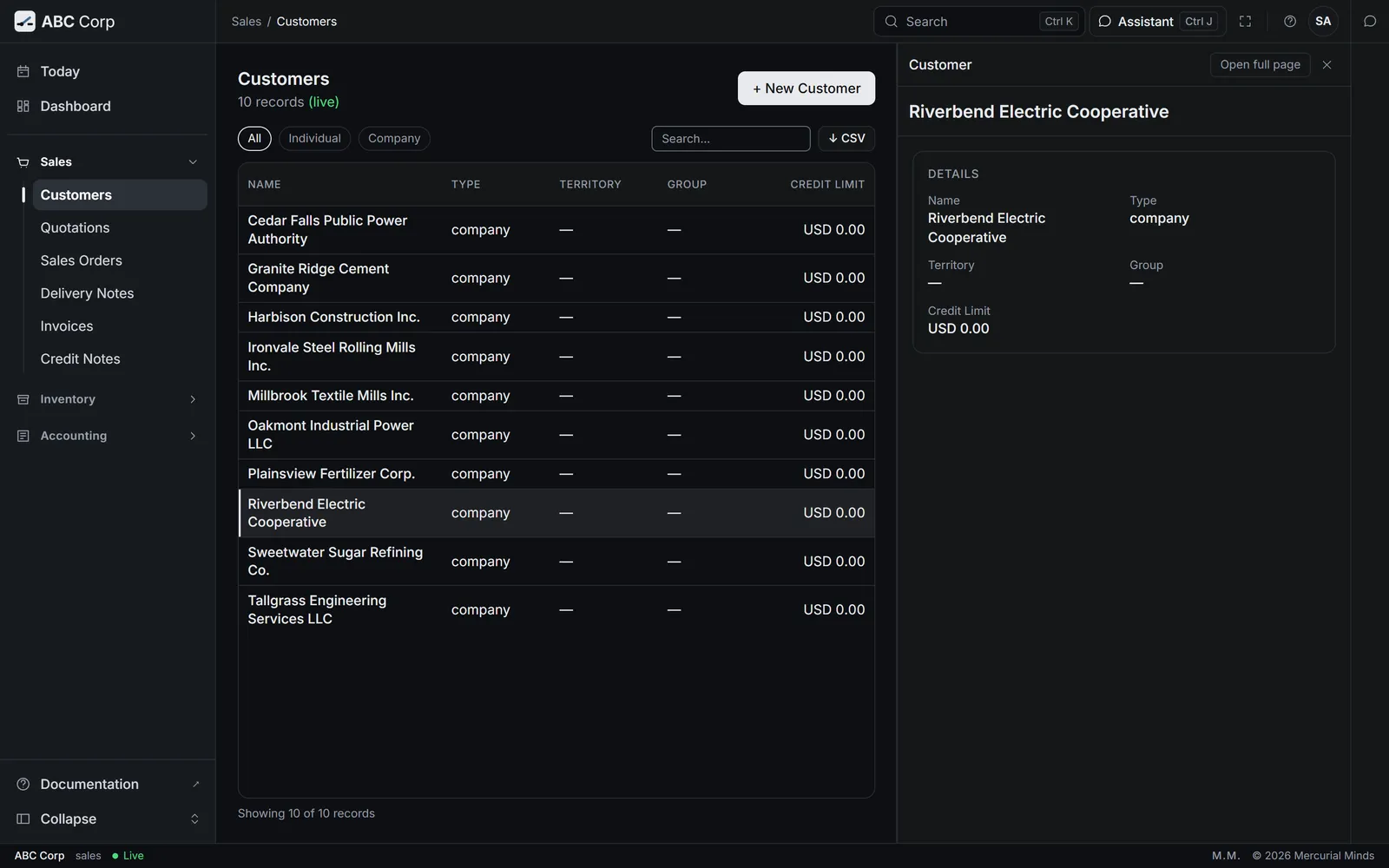Select Harbison Construction Inc. row
The image size is (1389, 868).
[556, 318]
